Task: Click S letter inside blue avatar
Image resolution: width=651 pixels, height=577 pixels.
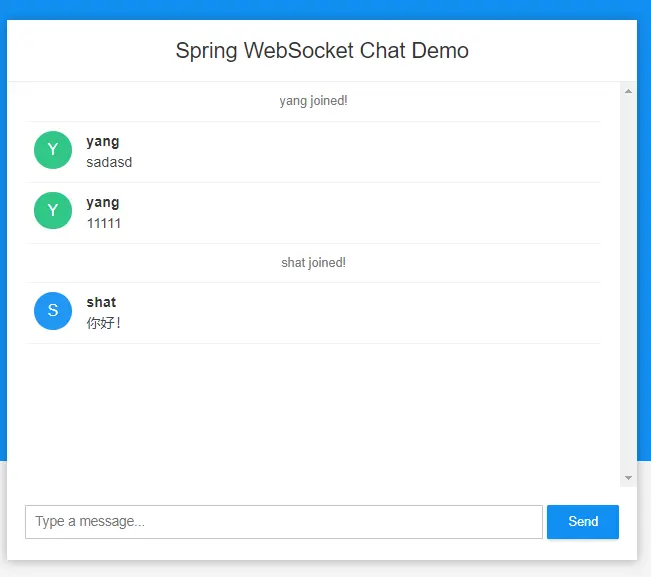Action: (53, 310)
